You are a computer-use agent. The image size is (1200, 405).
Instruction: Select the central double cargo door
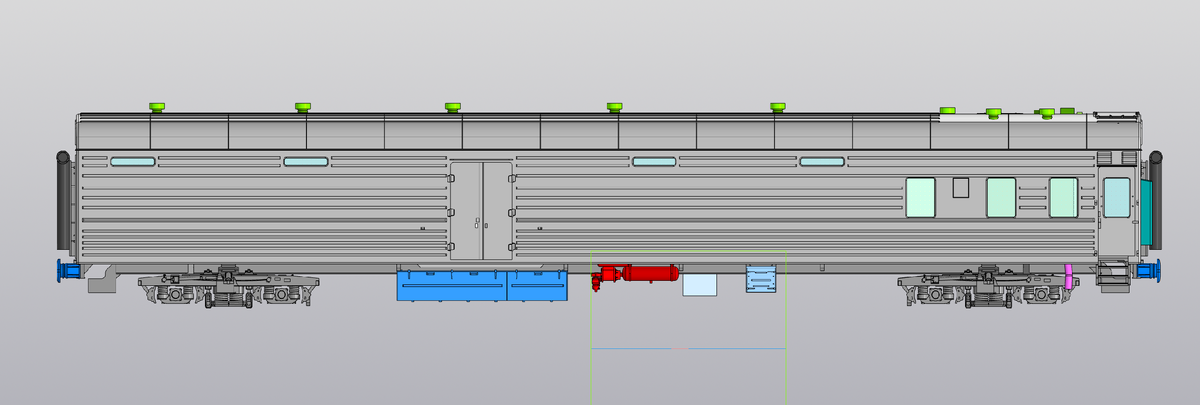(481, 210)
